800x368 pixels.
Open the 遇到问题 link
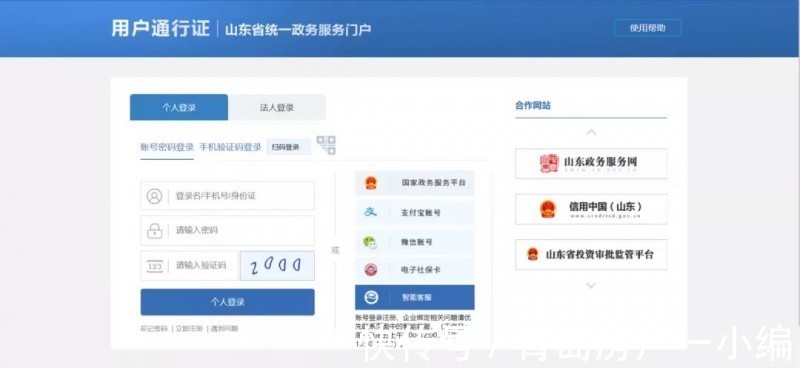[x=224, y=328]
